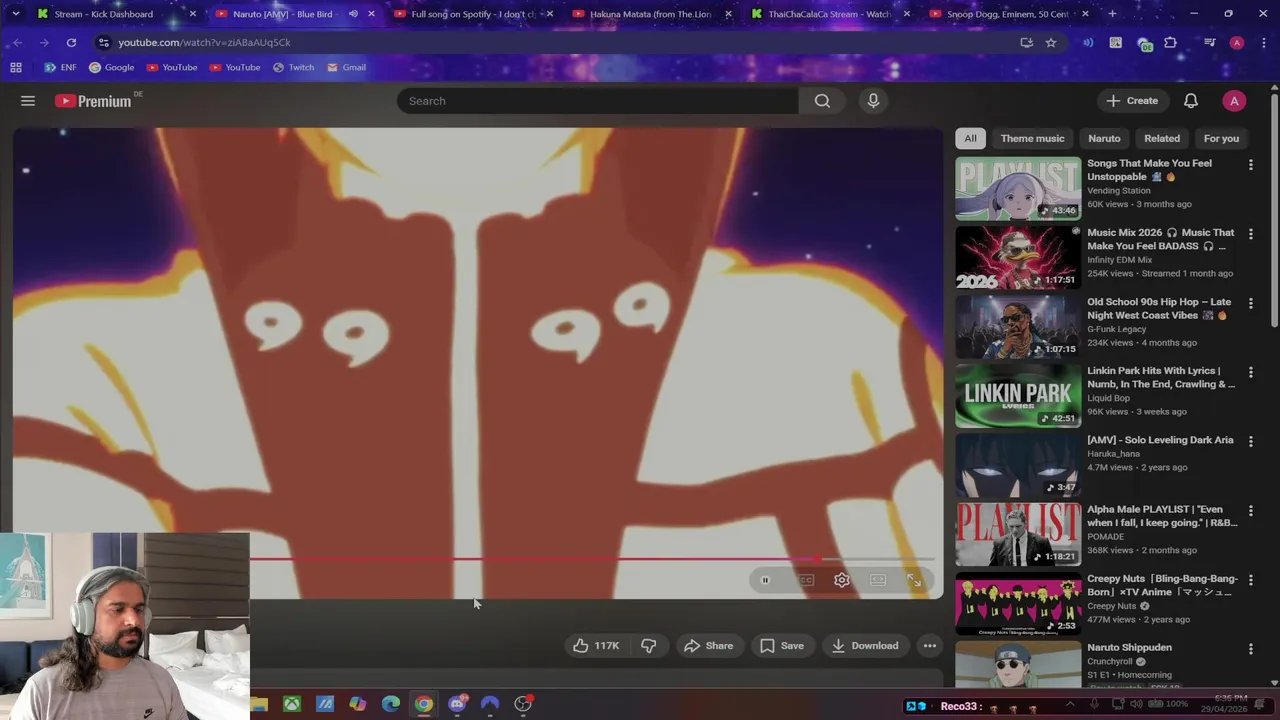
Task: Open the Chrome extensions puzzle icon
Action: tap(1171, 42)
